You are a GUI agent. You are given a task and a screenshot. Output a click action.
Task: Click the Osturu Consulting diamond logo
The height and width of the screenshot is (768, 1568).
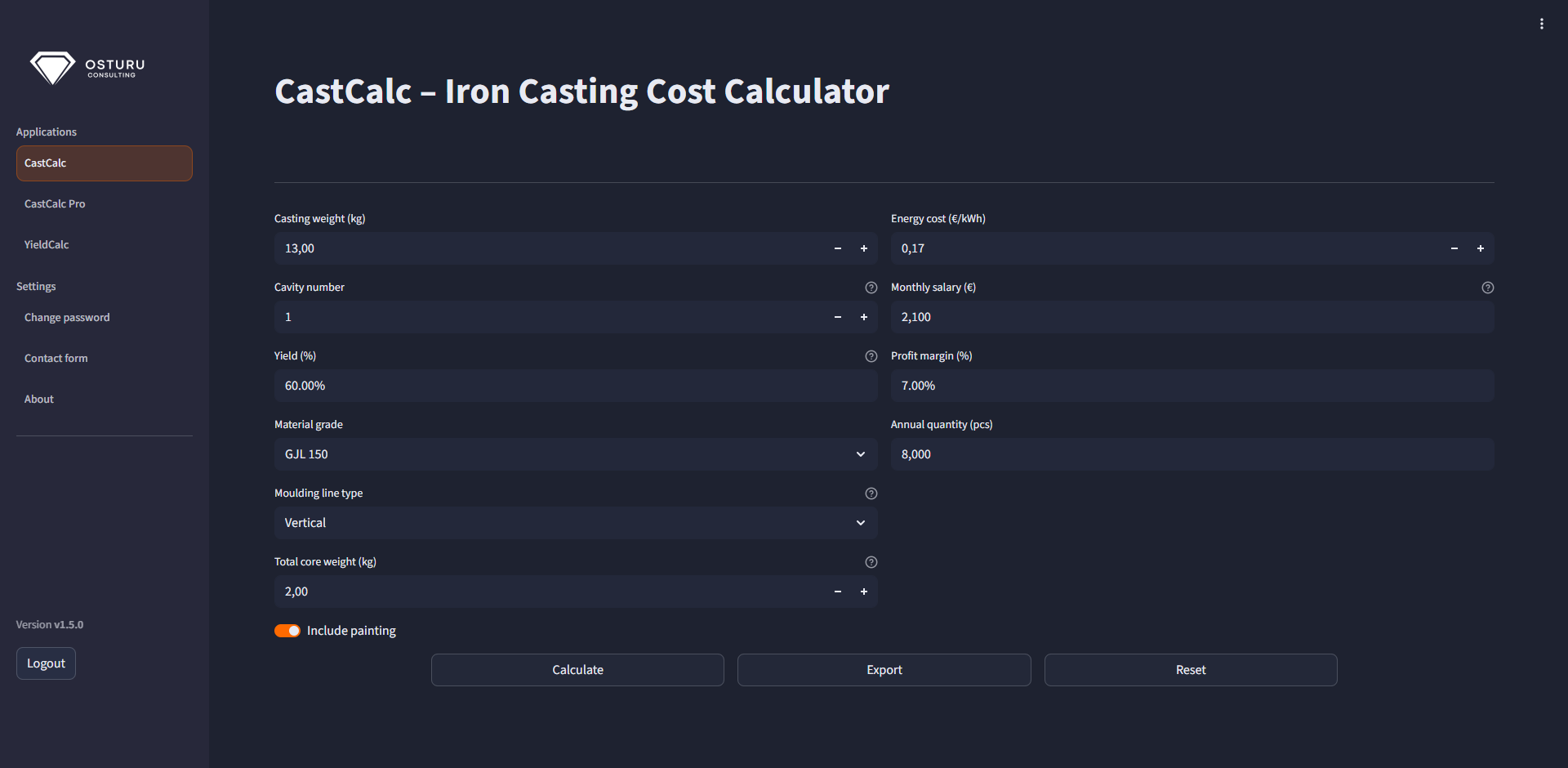coord(54,67)
